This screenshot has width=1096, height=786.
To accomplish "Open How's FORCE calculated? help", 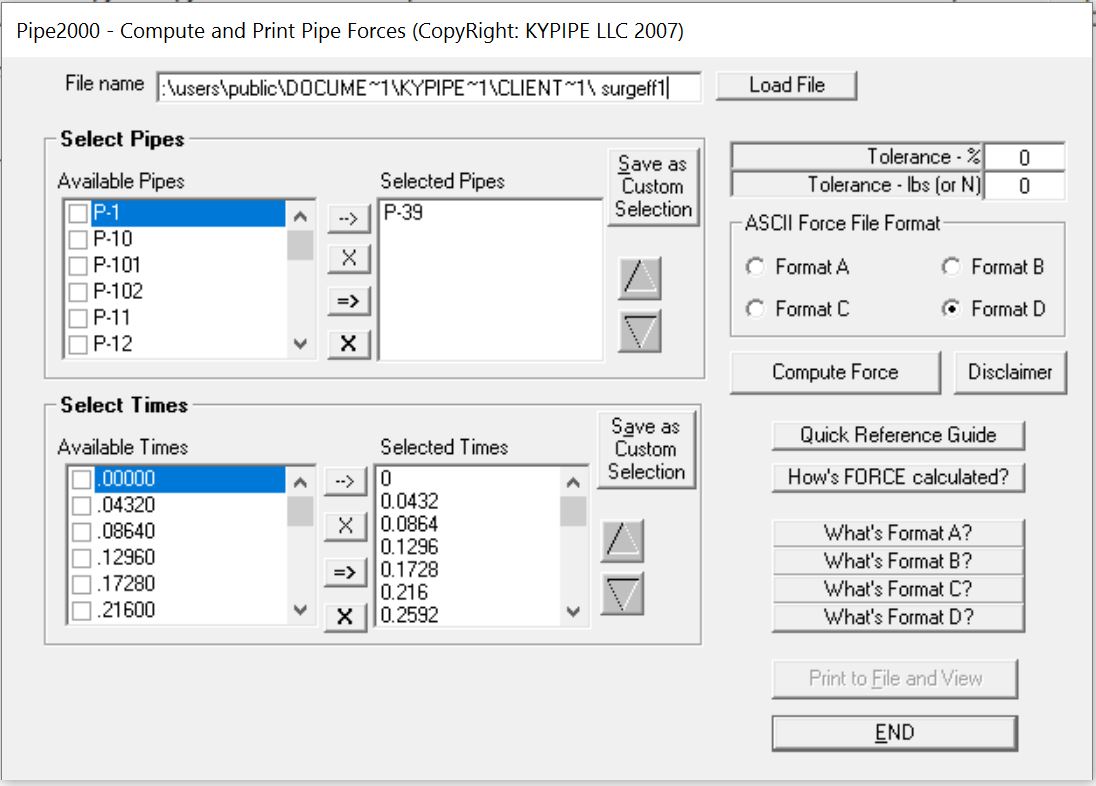I will coord(898,477).
